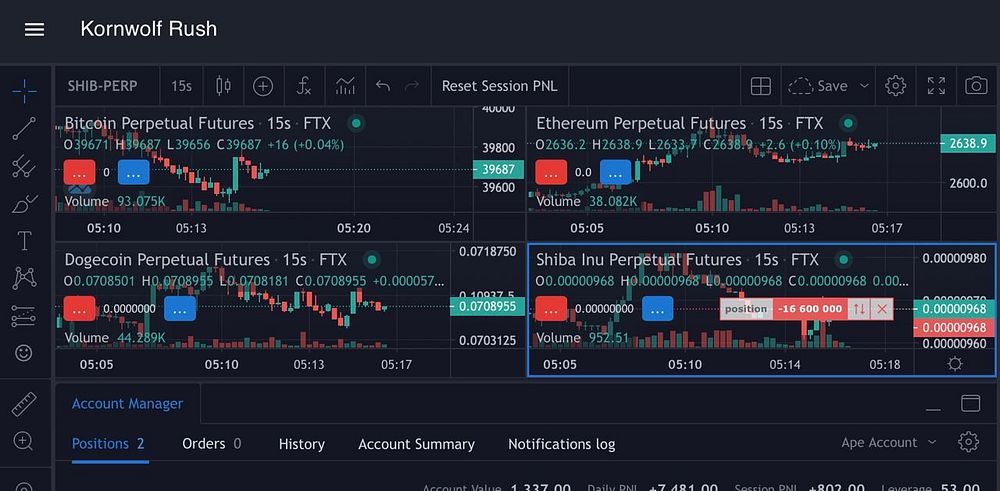Click Bitcoin Volume 93.075K label

(115, 202)
